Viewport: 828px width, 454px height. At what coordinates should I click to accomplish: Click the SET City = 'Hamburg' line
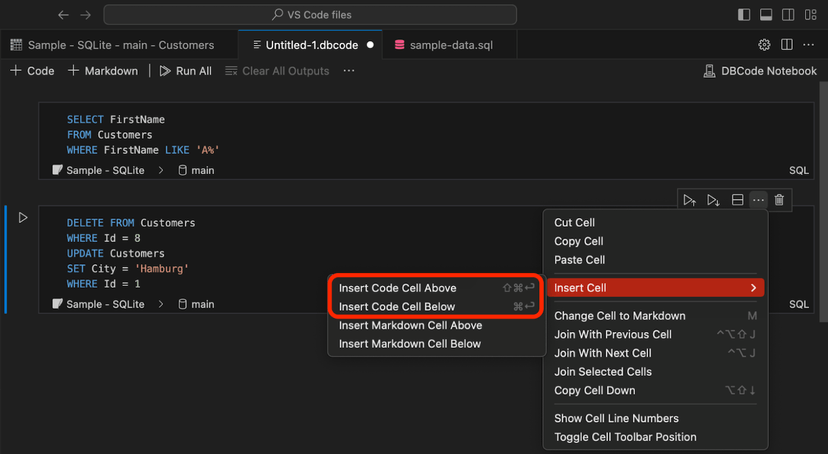128,269
